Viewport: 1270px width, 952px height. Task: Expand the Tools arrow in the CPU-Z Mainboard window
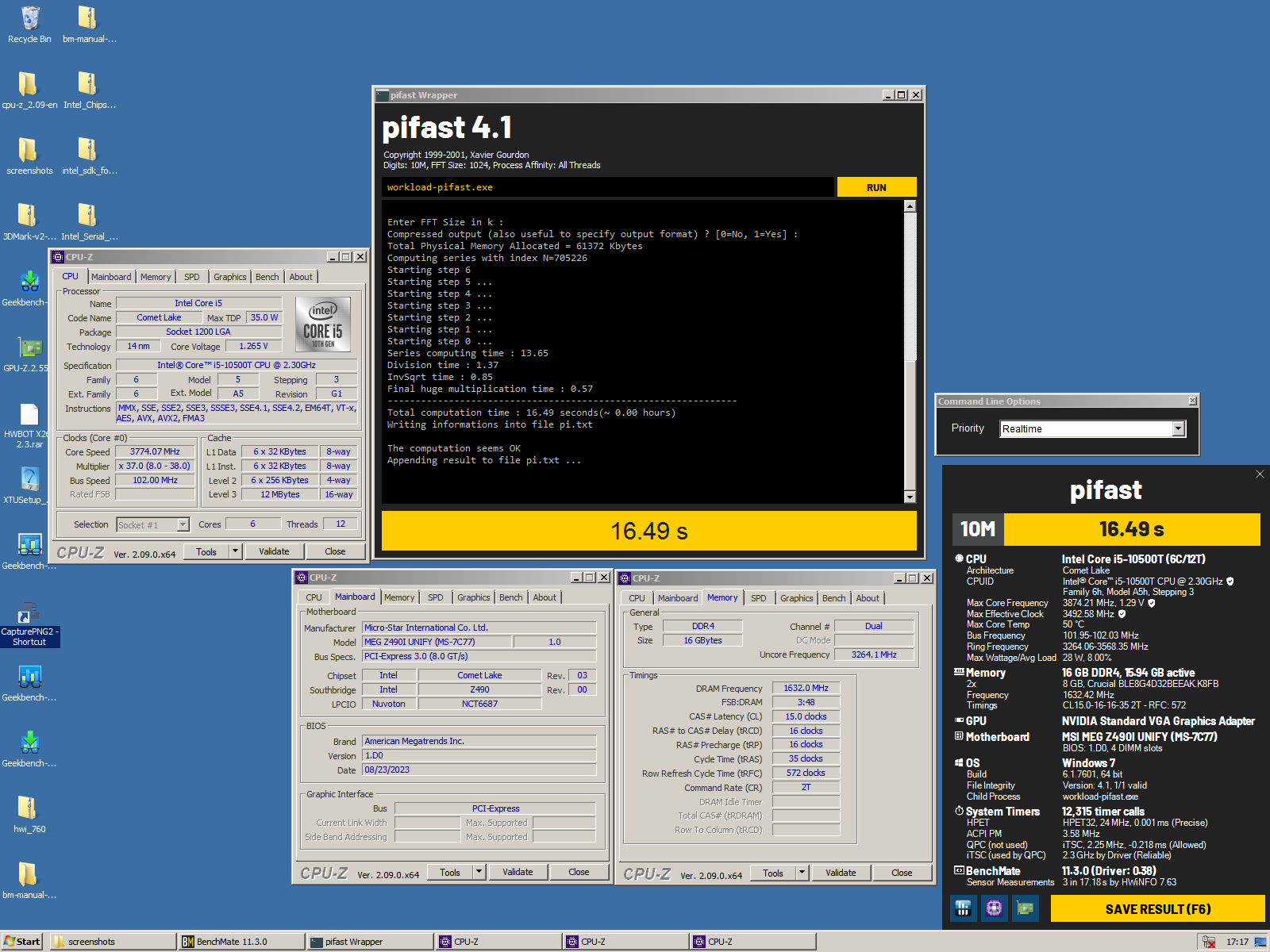tap(479, 872)
